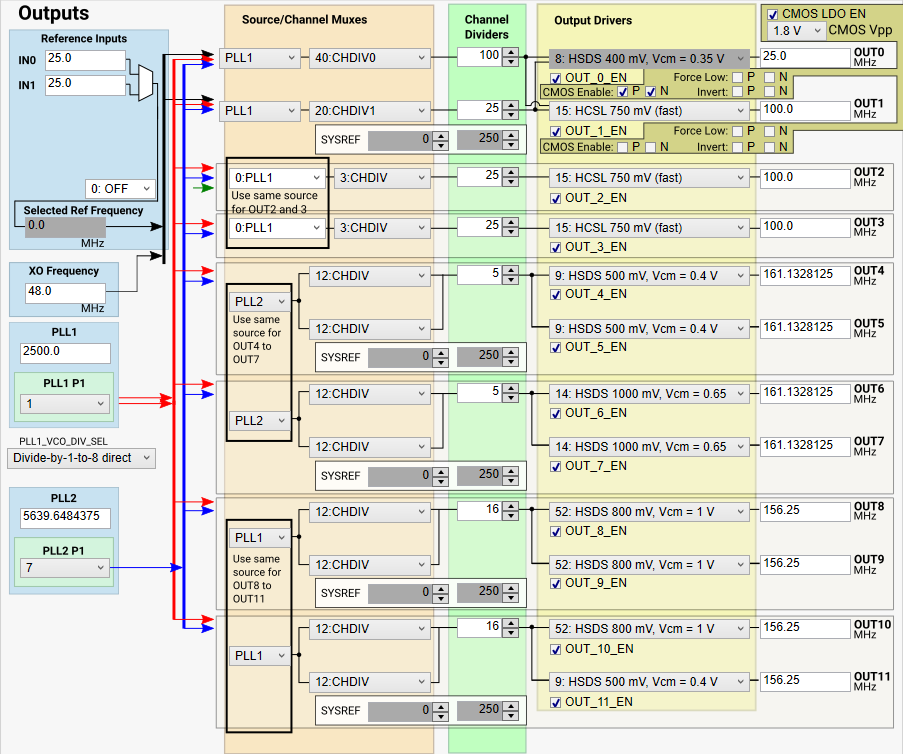This screenshot has width=903, height=754.
Task: Click the XO Frequency input field
Action: [x=66, y=292]
